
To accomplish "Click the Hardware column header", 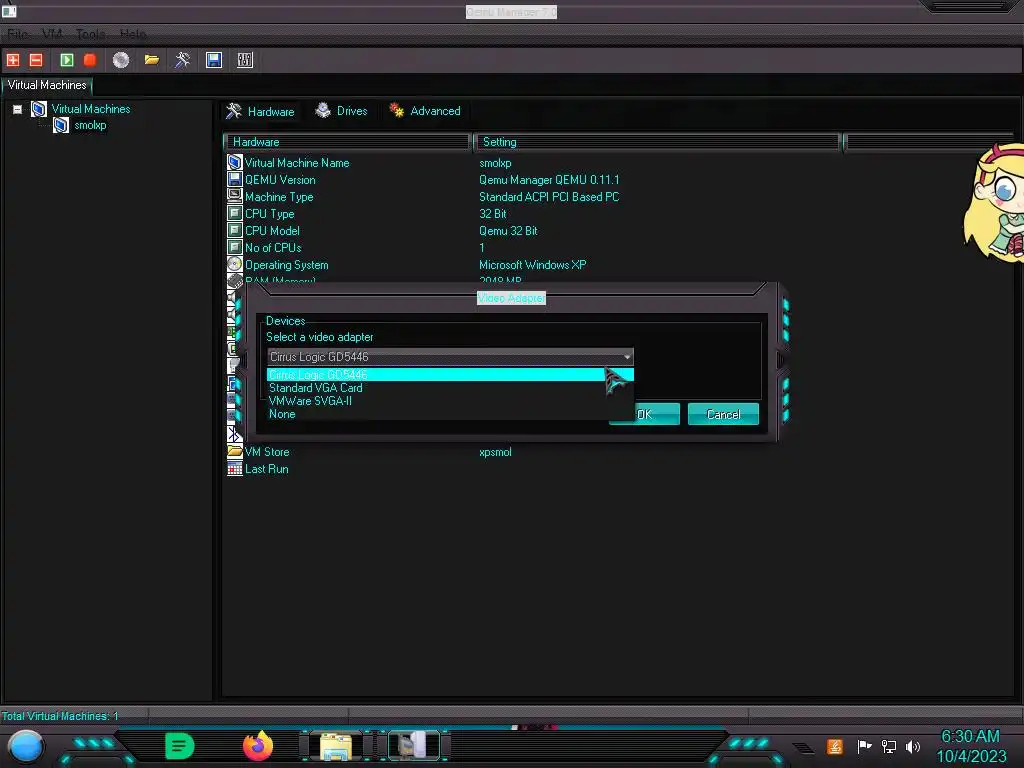I will pos(347,142).
